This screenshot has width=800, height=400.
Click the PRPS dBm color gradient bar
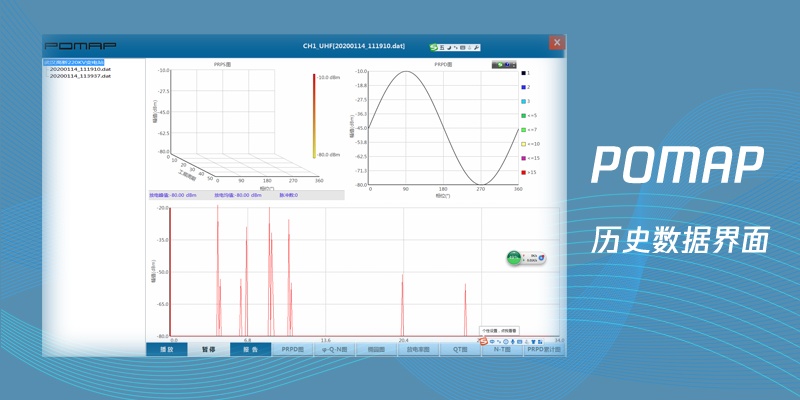tap(315, 115)
